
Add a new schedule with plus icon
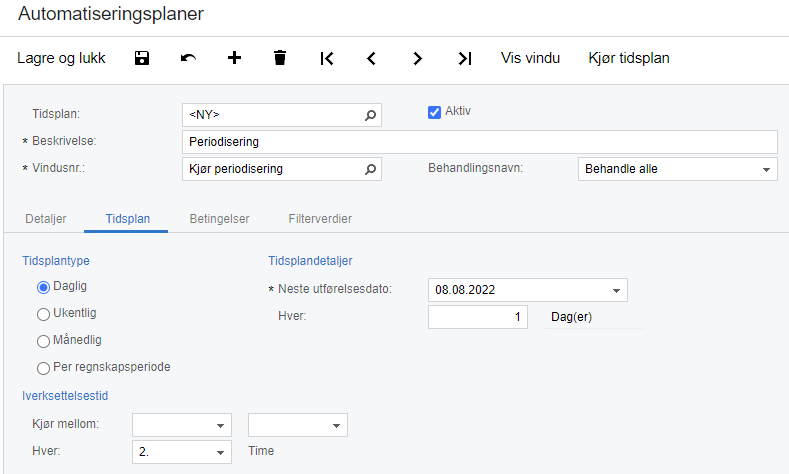(234, 58)
